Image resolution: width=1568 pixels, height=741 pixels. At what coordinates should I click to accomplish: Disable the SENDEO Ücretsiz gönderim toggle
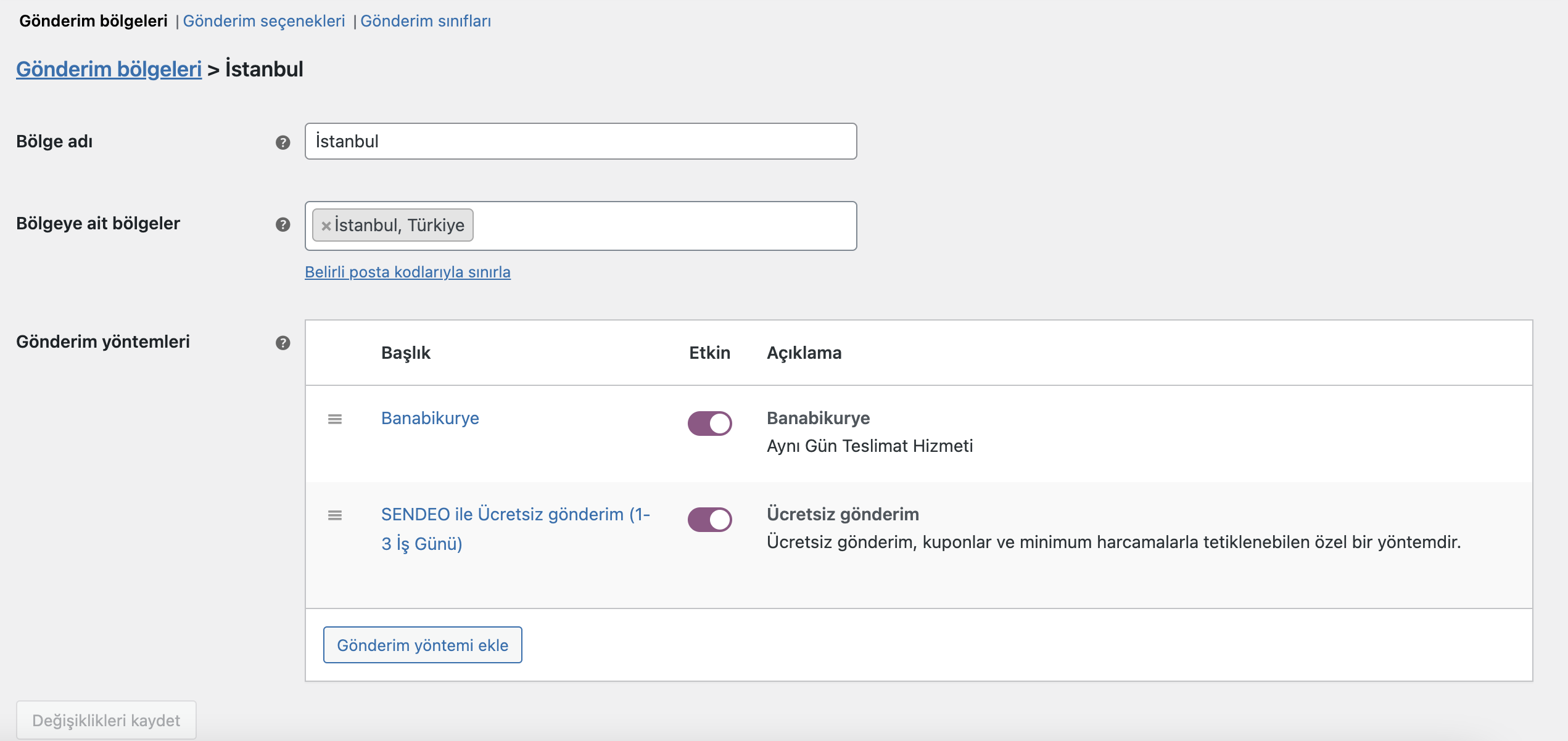pos(710,520)
